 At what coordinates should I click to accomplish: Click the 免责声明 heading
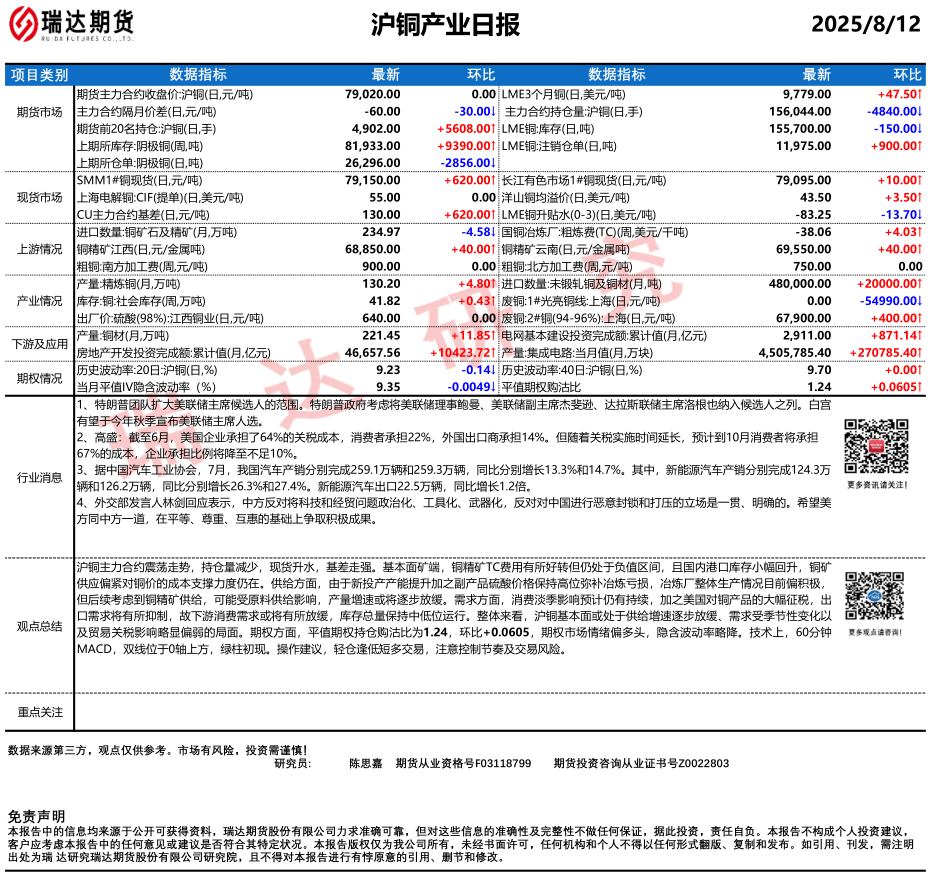[35, 817]
